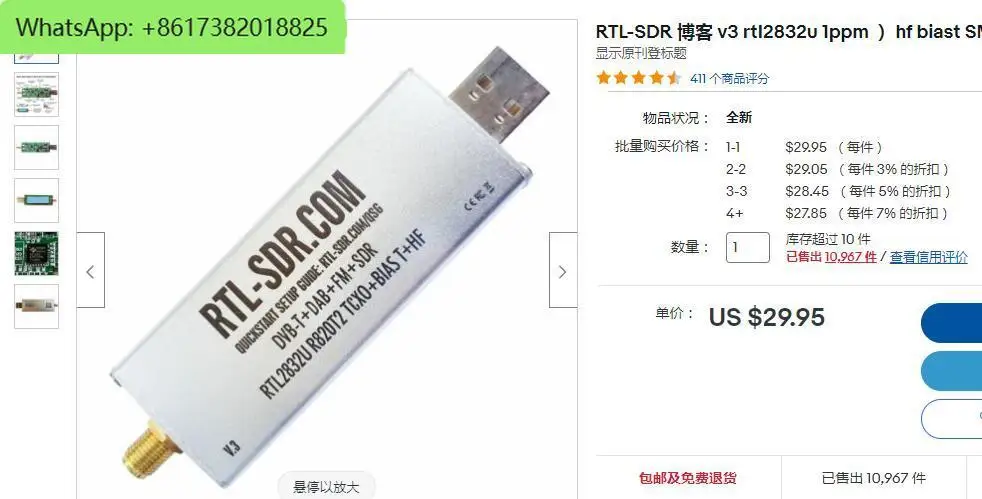
Task: Open the 查看信用评价 feedback link
Action: pos(929,257)
